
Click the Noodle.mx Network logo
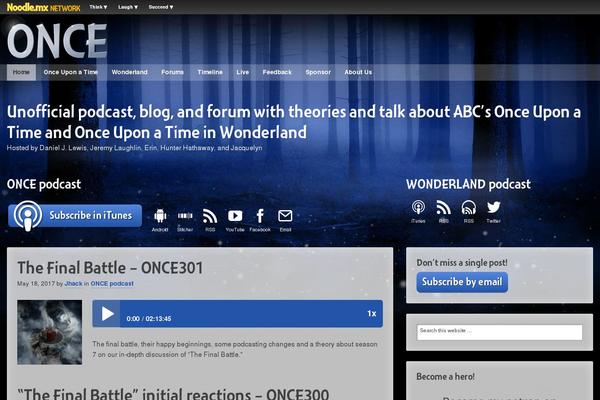tap(43, 7)
